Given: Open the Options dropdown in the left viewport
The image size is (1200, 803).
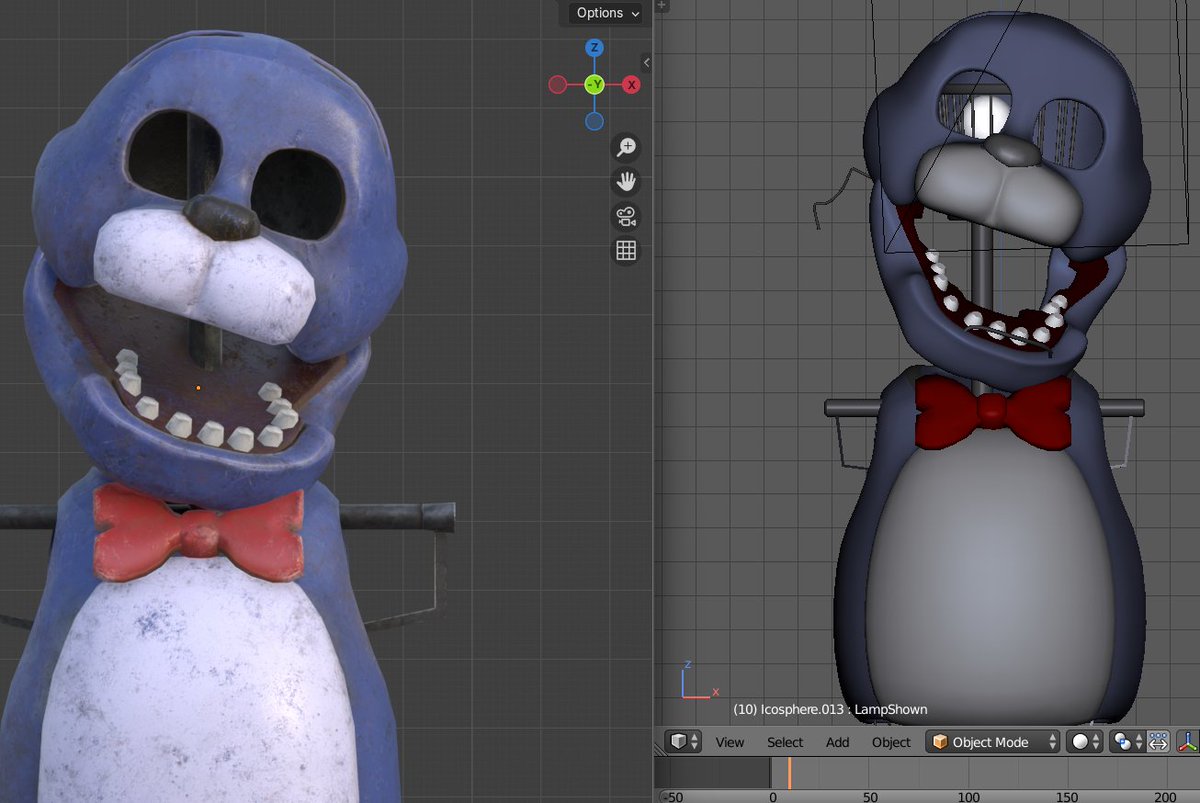Looking at the screenshot, I should [607, 13].
